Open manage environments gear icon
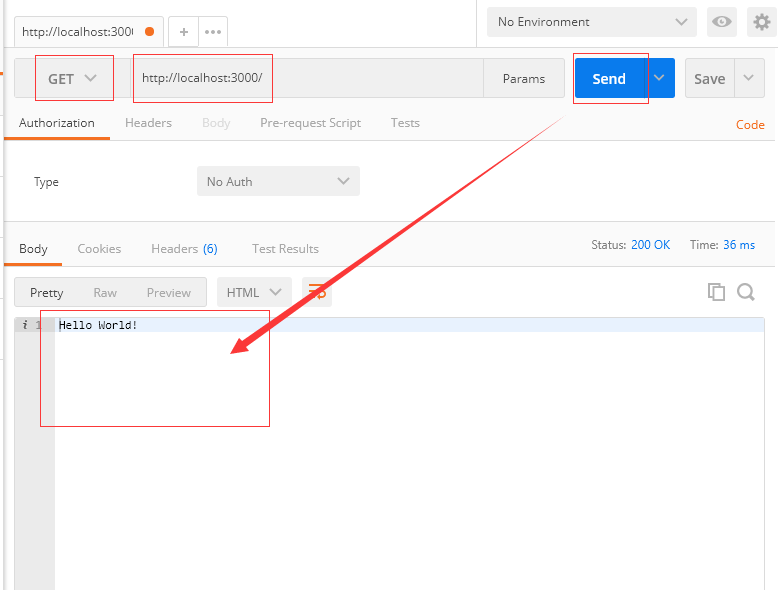 click(762, 22)
